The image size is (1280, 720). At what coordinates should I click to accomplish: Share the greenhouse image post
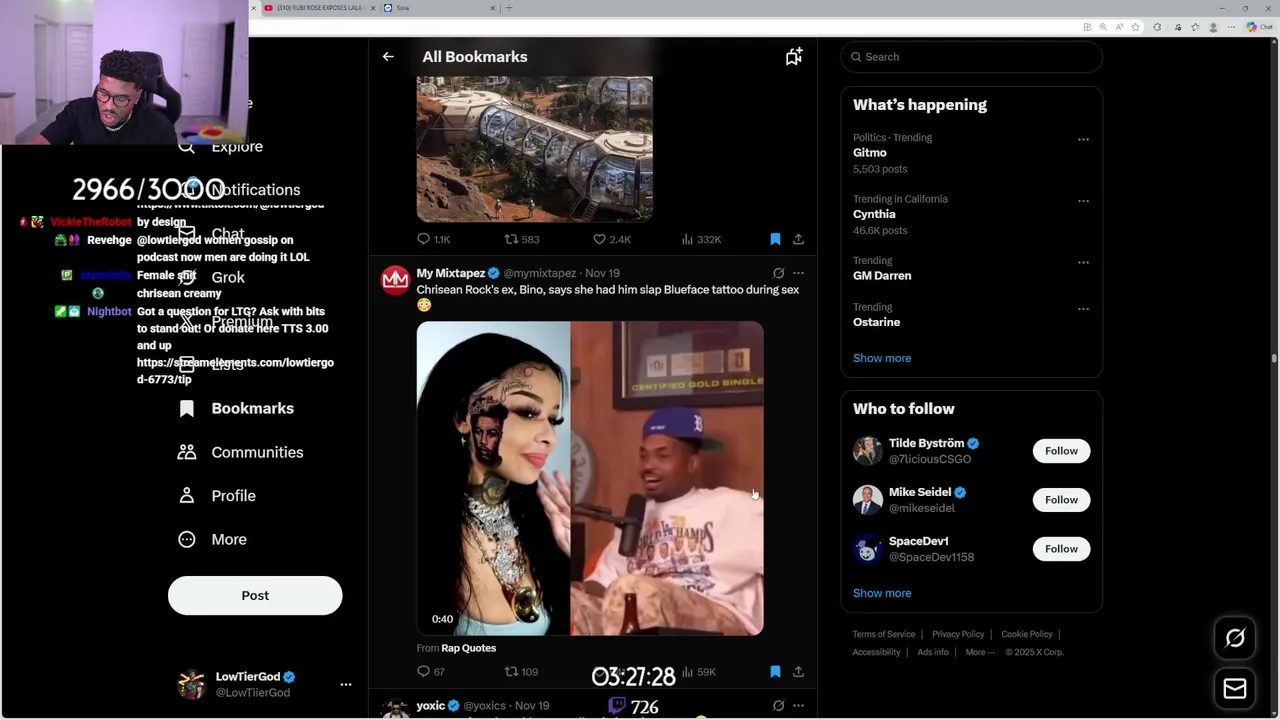pos(798,239)
